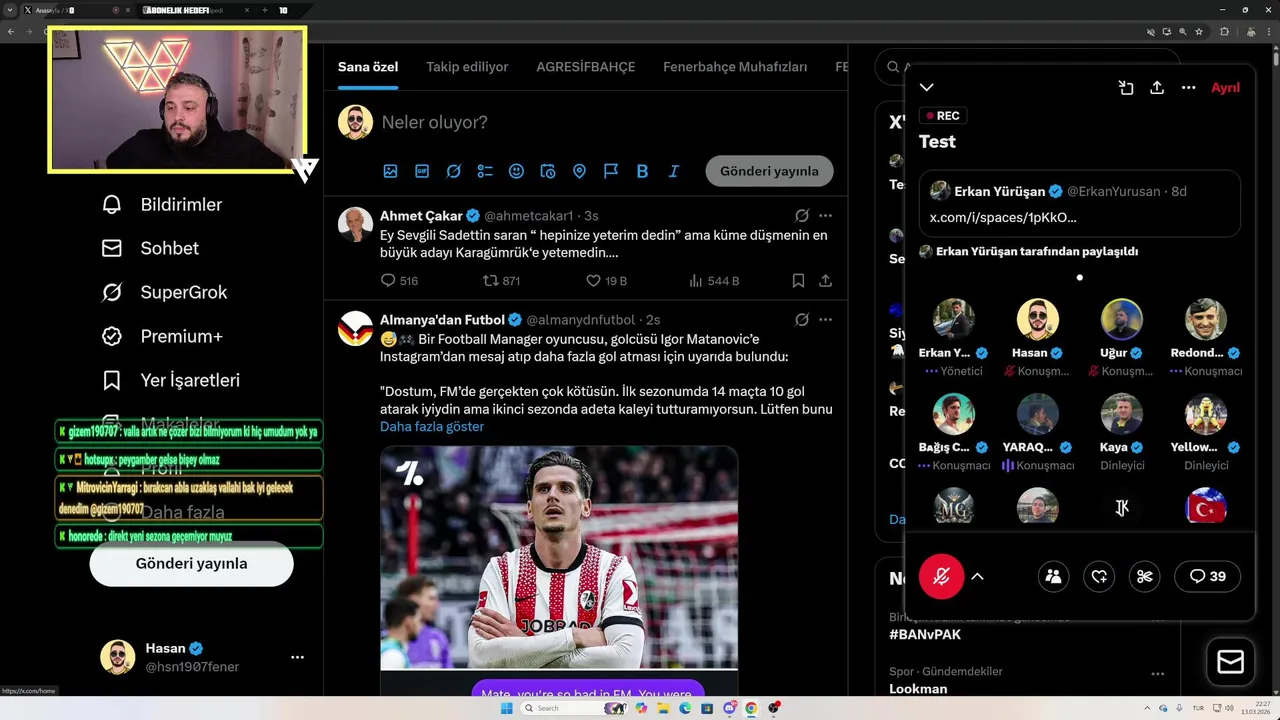Open #BANvPAK trending topic

pos(925,634)
